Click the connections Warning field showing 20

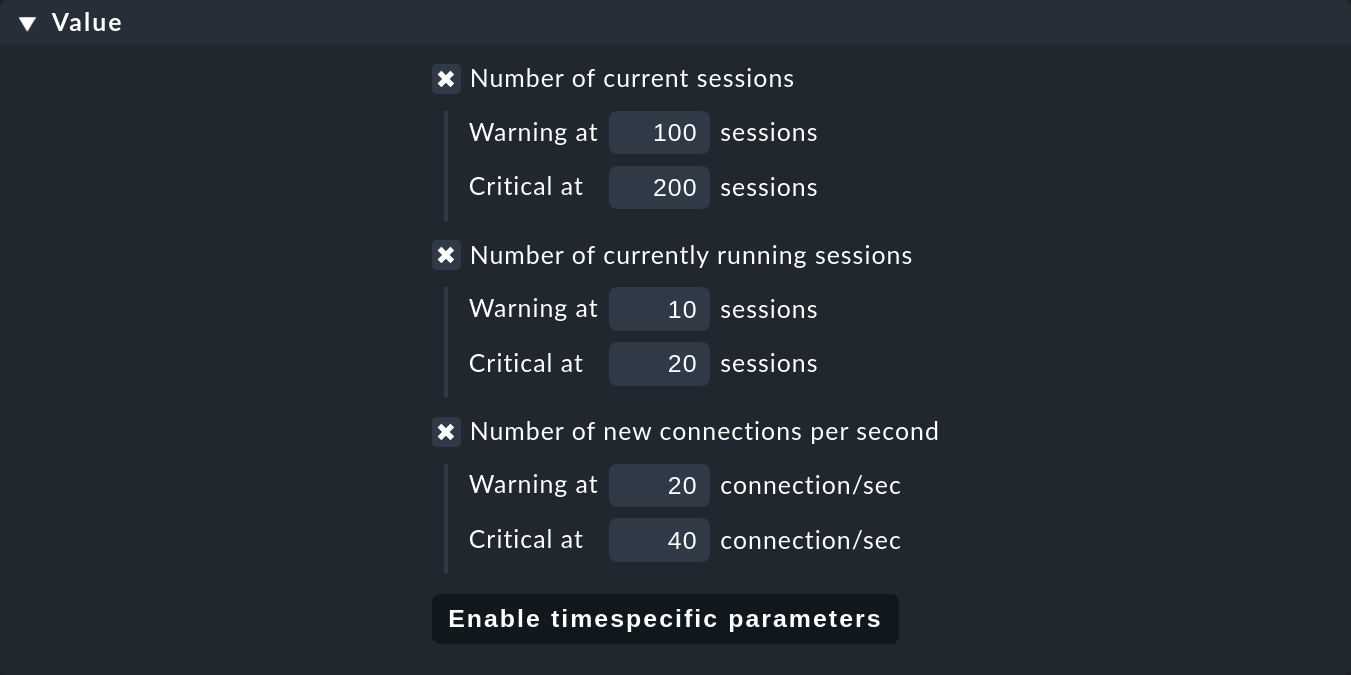pos(659,485)
